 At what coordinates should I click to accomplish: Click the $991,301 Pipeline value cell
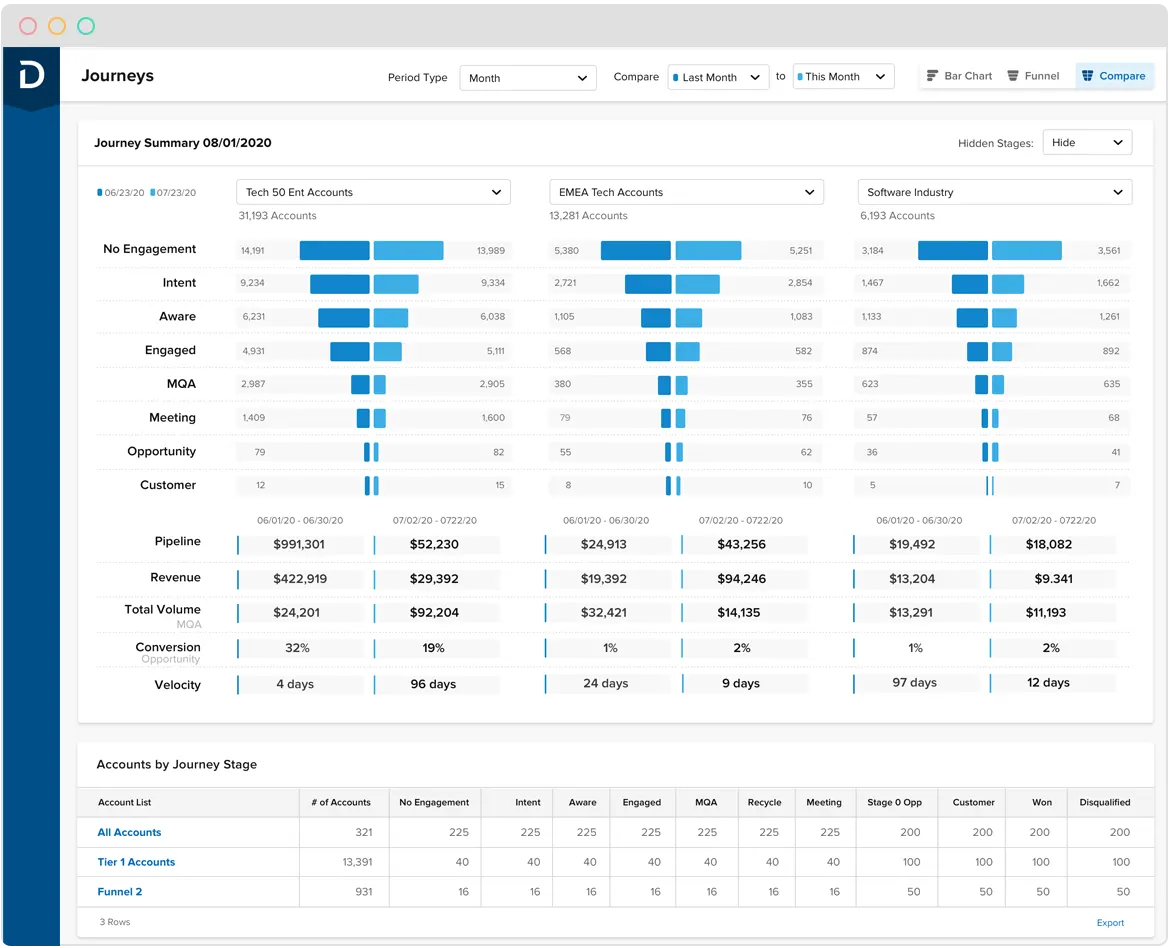point(301,544)
